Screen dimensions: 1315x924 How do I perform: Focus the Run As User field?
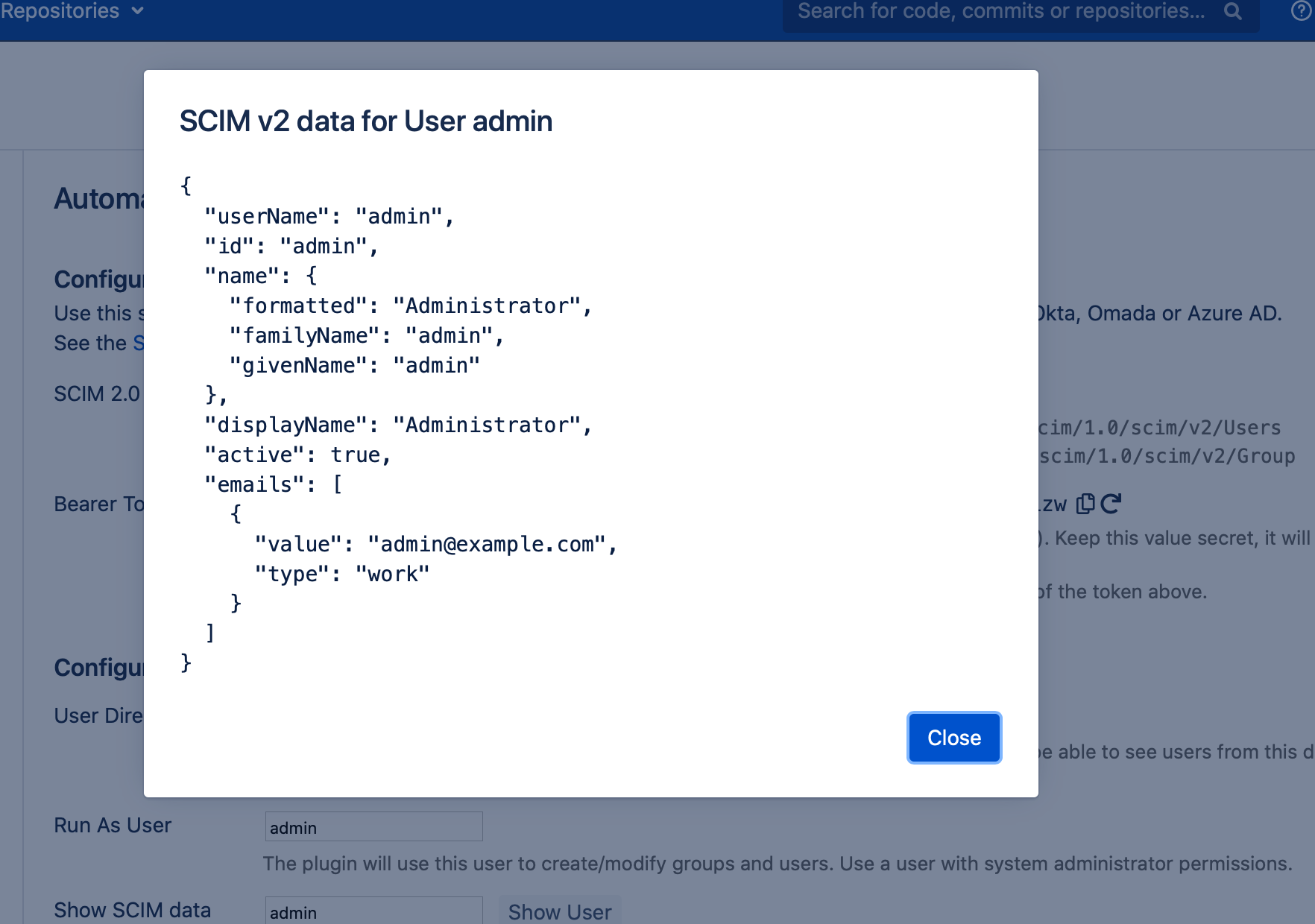(373, 827)
